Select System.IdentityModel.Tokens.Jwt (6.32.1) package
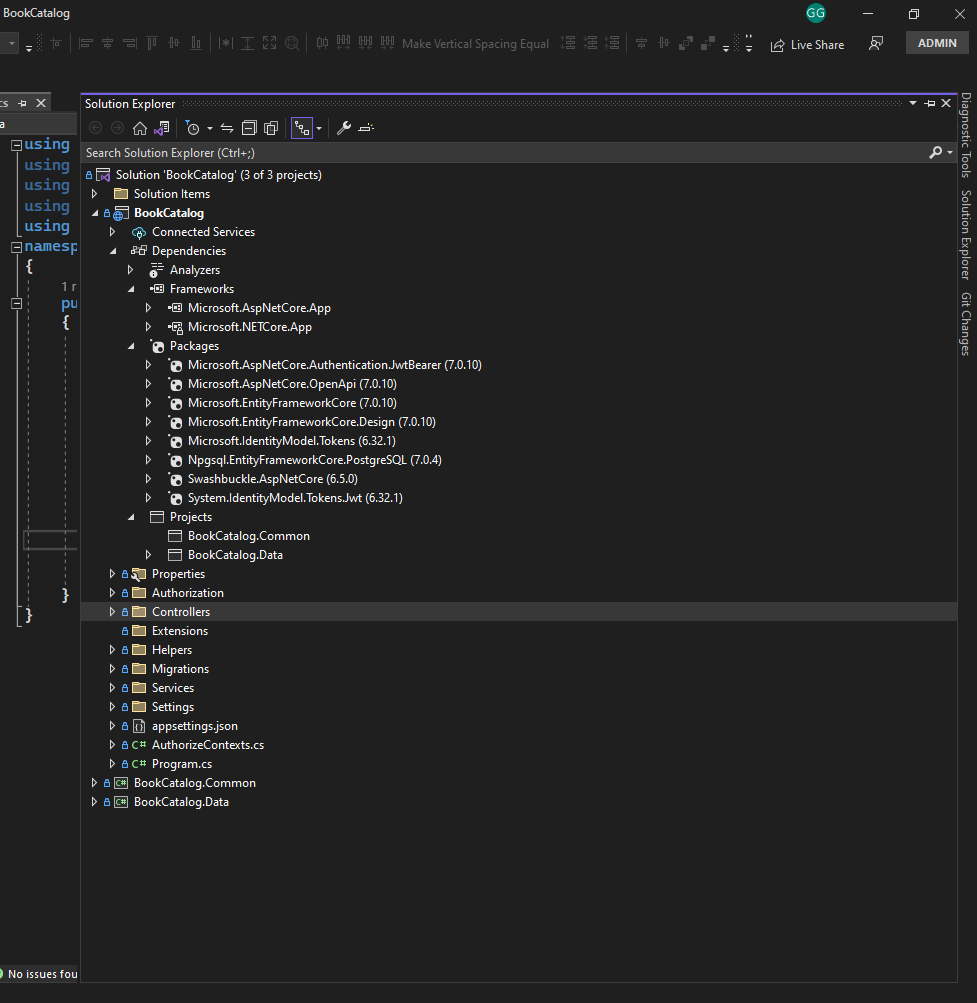Viewport: 977px width, 1003px height. pos(295,498)
